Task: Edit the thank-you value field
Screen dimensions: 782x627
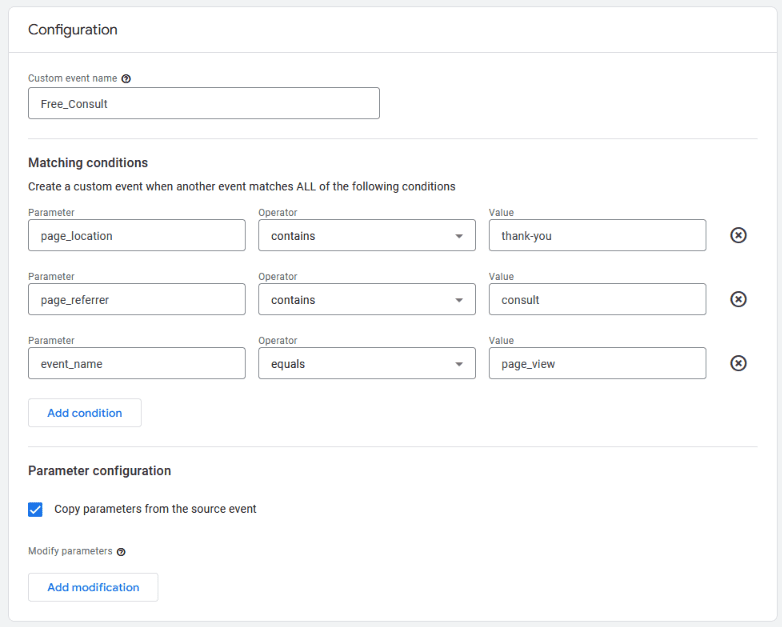Action: click(597, 235)
